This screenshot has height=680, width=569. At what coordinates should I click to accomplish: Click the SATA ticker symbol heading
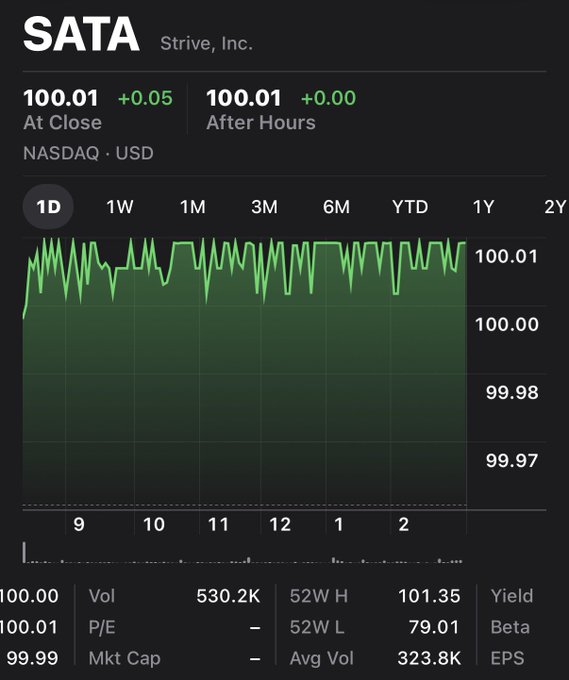pos(81,34)
